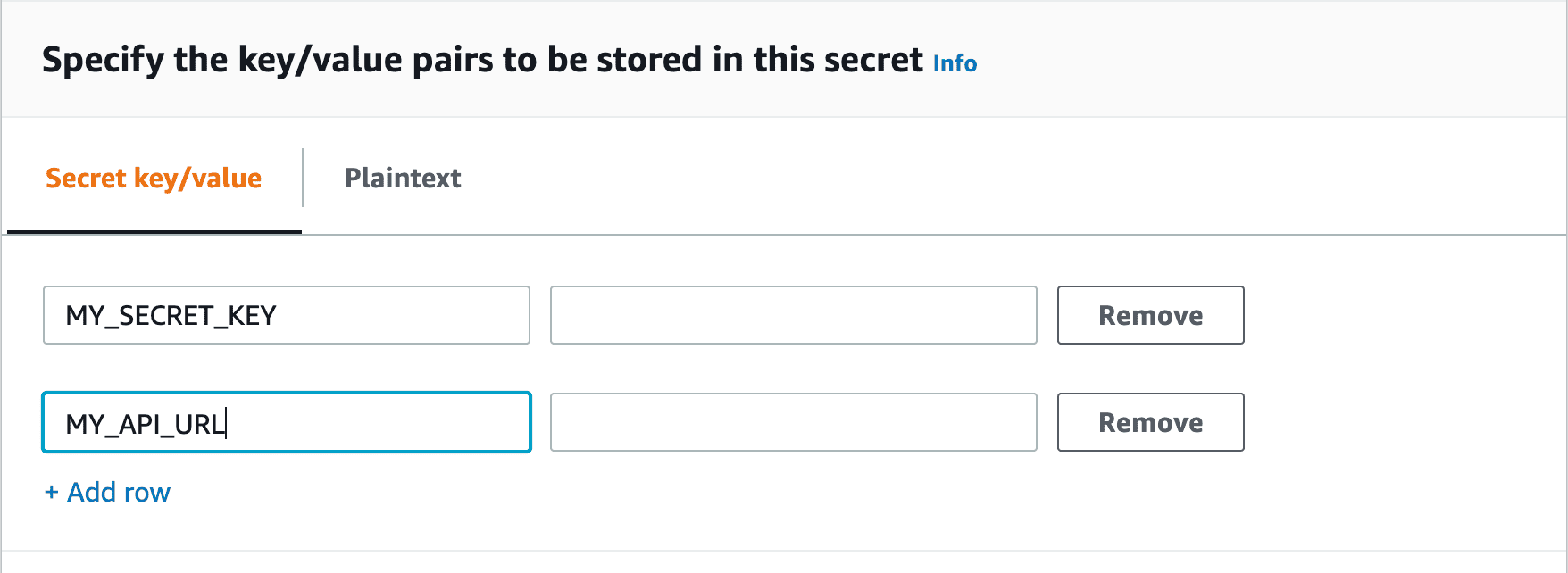Click the MY_API_URL key input field

[x=286, y=422]
